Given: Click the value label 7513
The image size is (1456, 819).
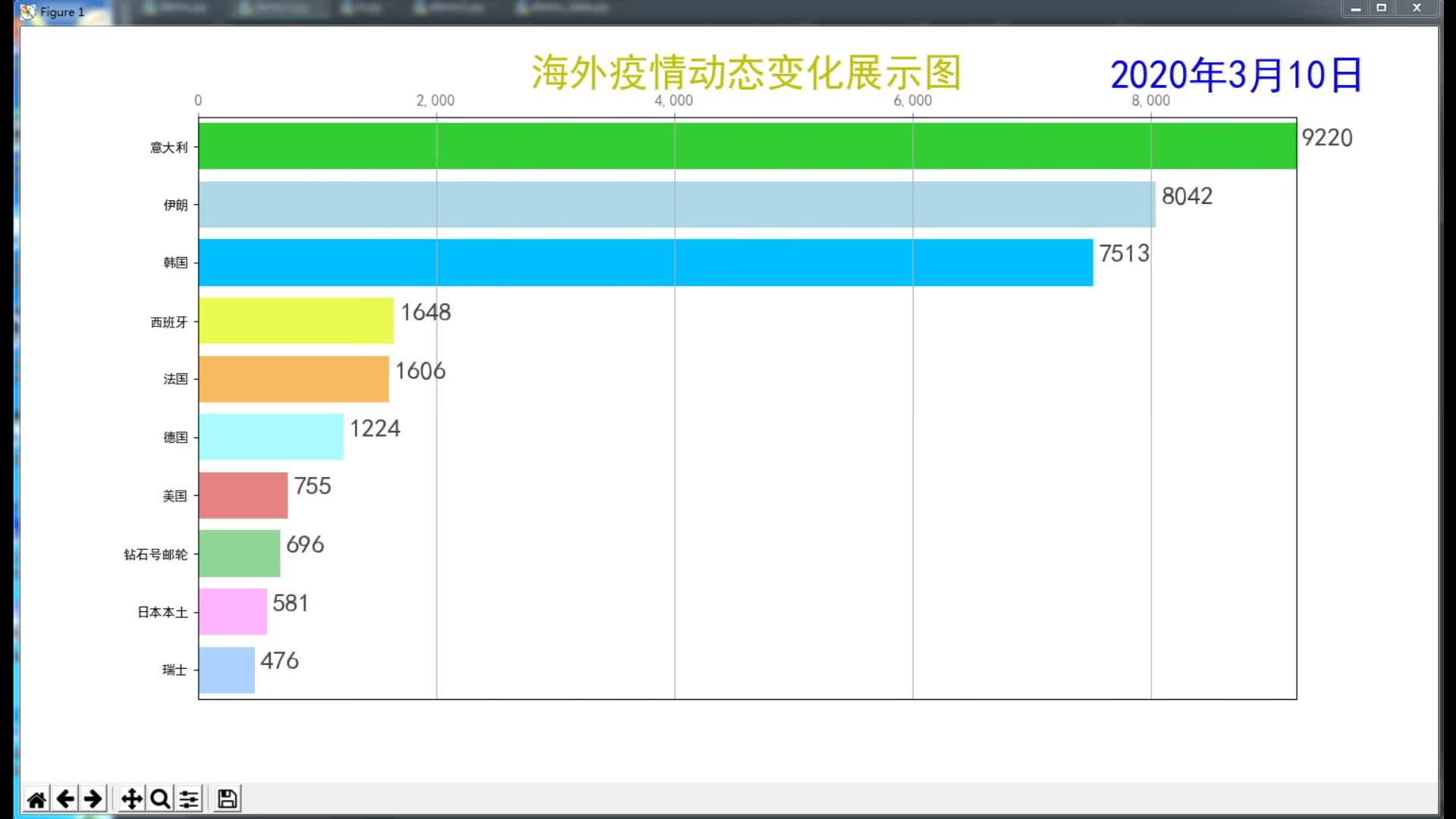Looking at the screenshot, I should pyautogui.click(x=1125, y=253).
